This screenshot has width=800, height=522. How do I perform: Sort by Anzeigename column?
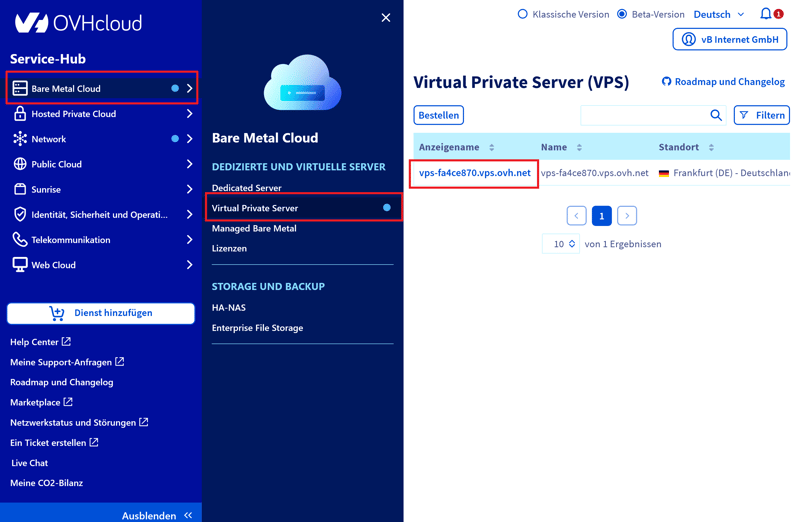pyautogui.click(x=491, y=147)
